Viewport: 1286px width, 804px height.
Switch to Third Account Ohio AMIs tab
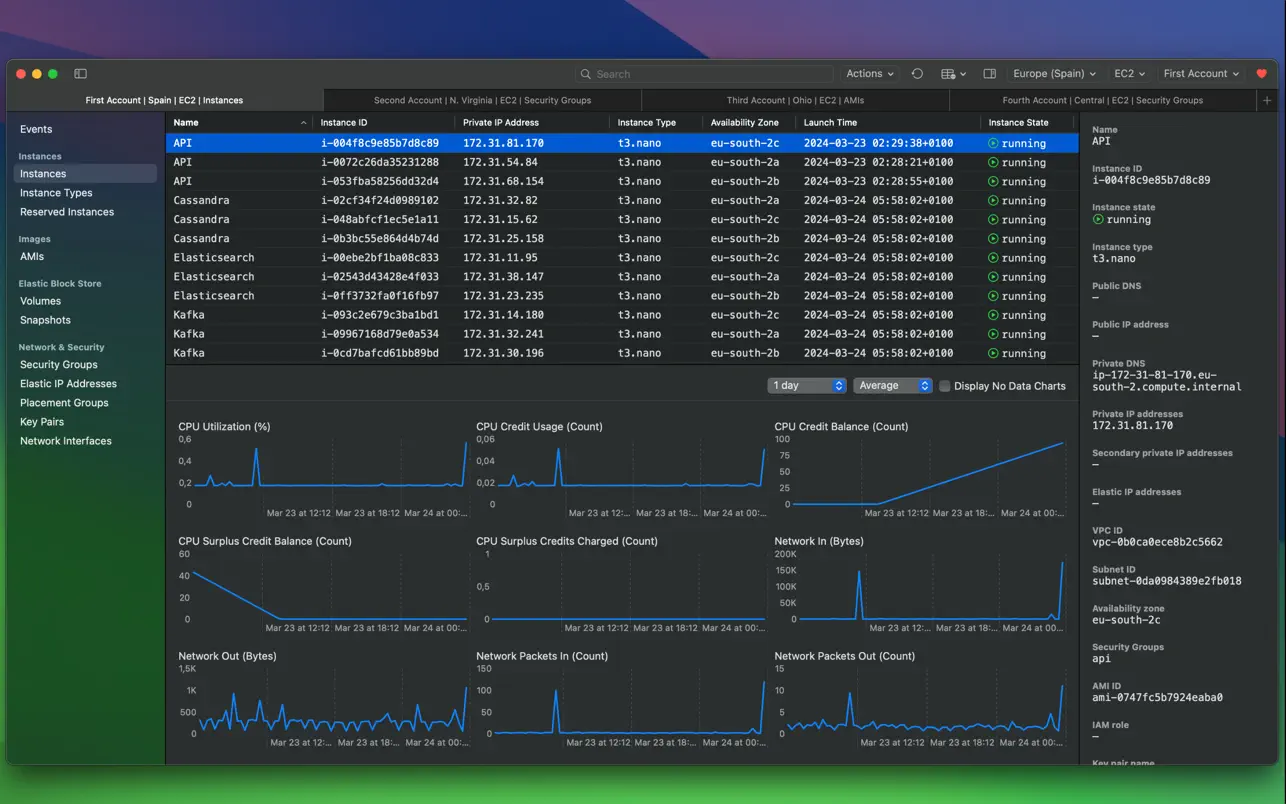pyautogui.click(x=795, y=100)
